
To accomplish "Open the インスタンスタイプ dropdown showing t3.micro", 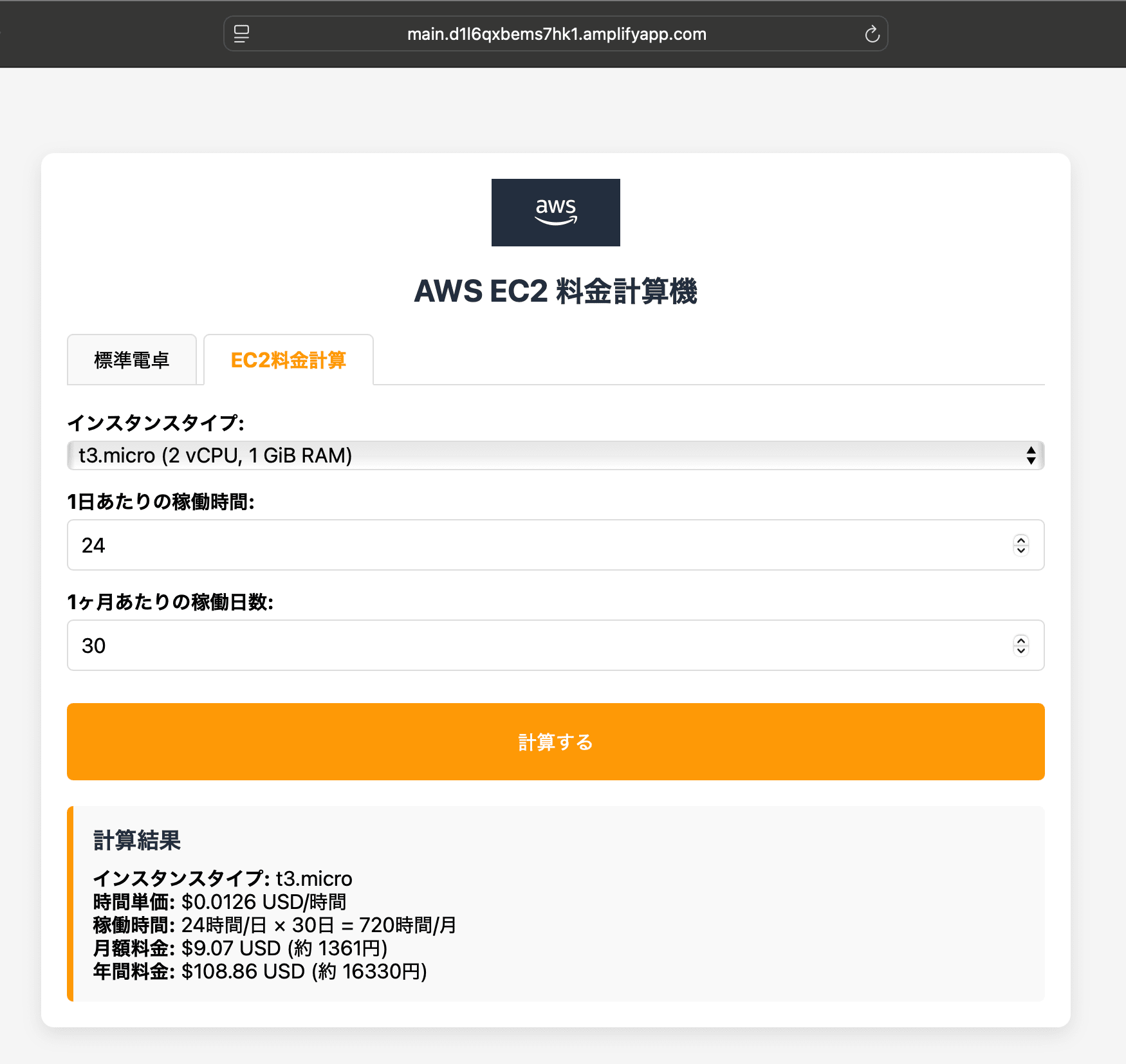I will [556, 455].
